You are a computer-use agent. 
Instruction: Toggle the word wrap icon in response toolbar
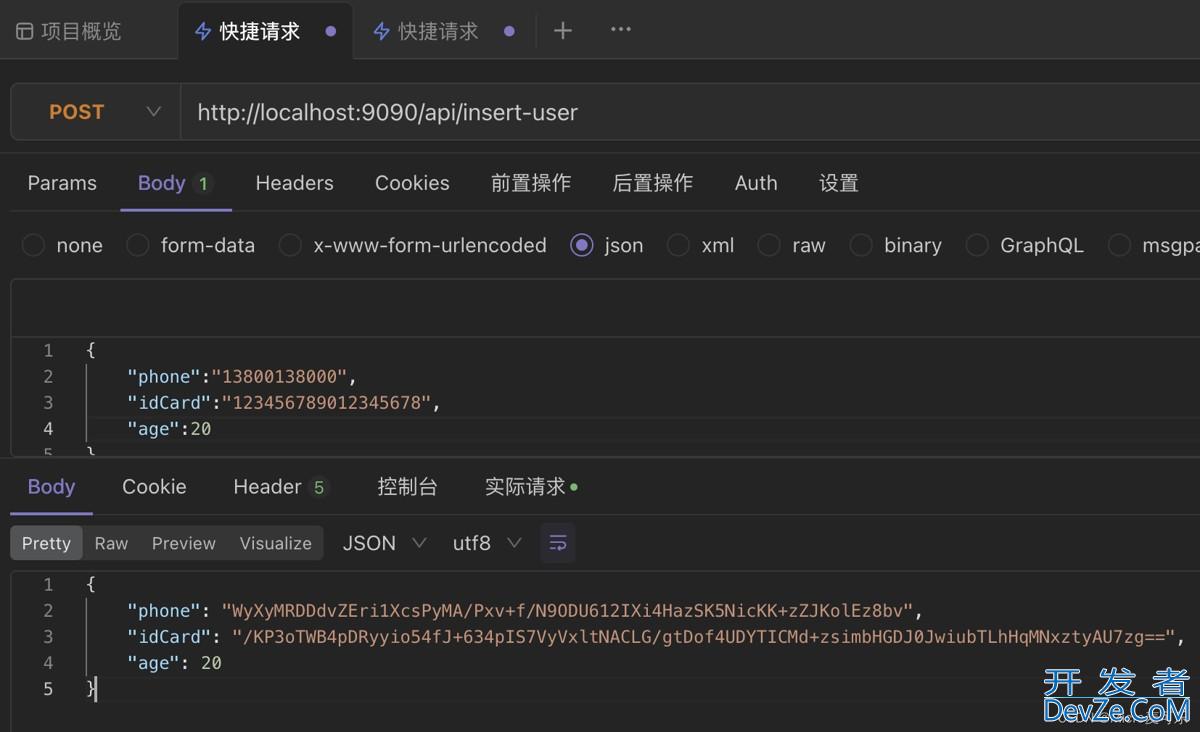558,543
